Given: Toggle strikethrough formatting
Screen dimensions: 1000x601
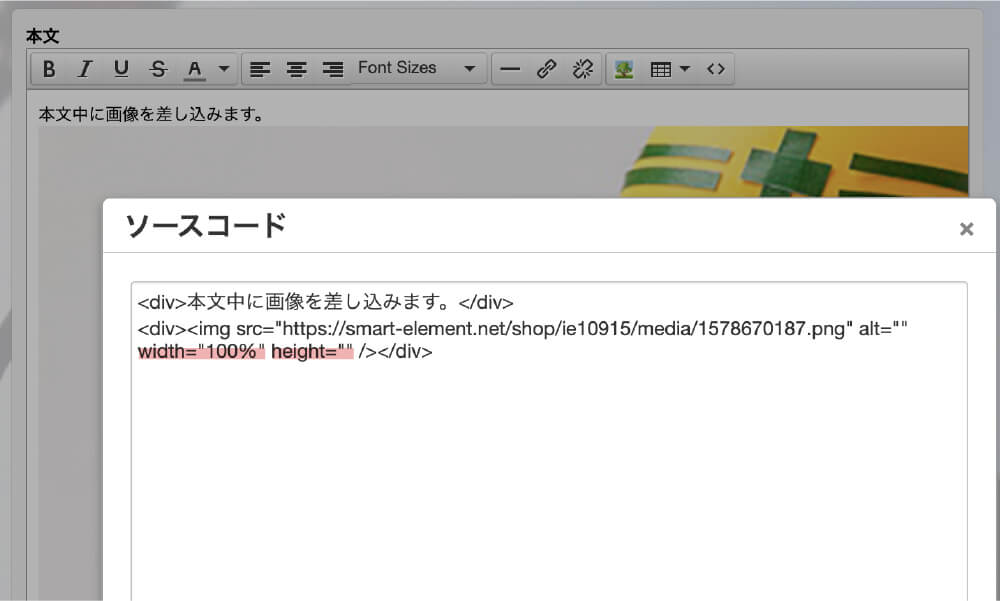Looking at the screenshot, I should 158,69.
